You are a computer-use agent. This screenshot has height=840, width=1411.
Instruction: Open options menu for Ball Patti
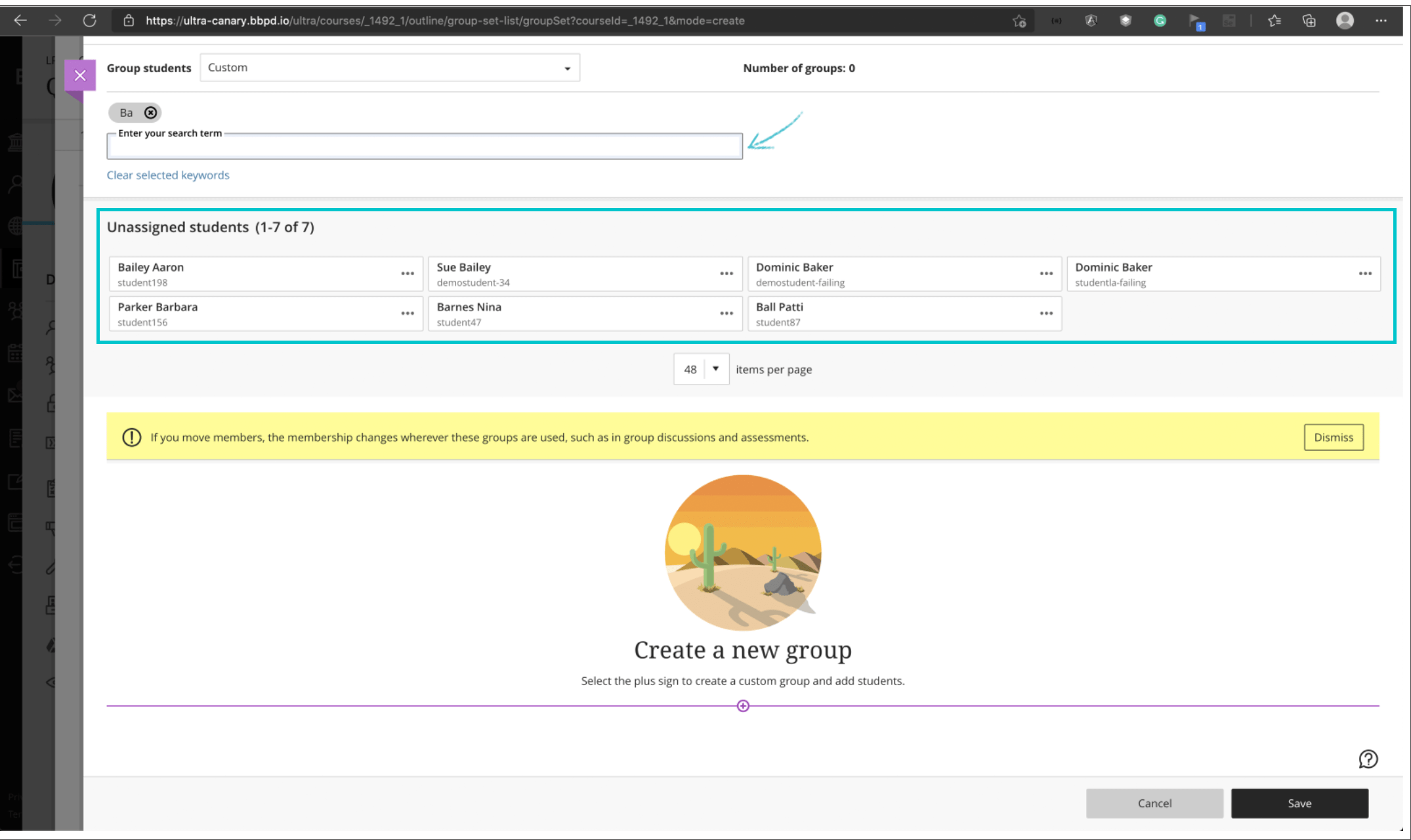click(1045, 313)
